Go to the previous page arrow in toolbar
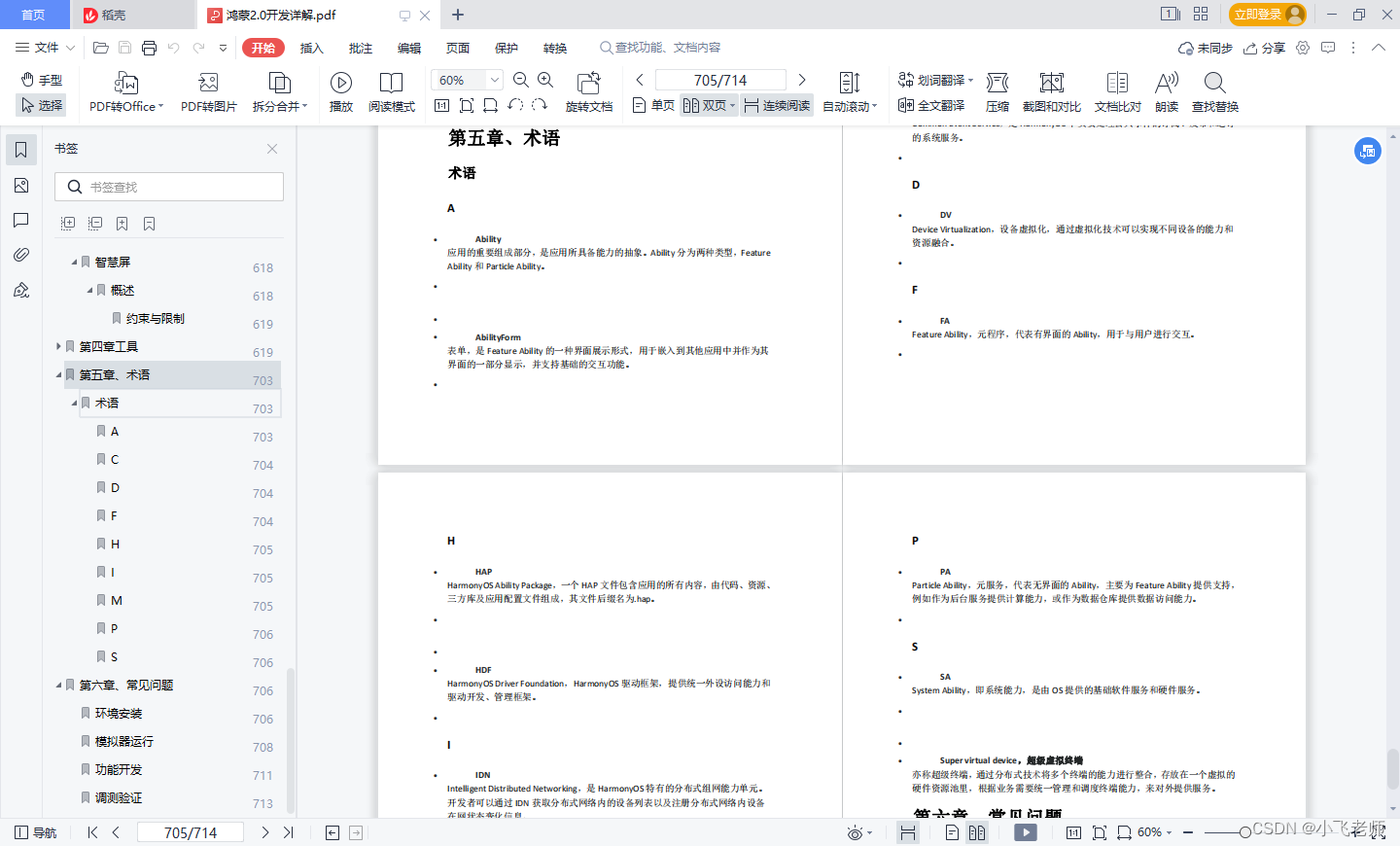 pos(639,80)
